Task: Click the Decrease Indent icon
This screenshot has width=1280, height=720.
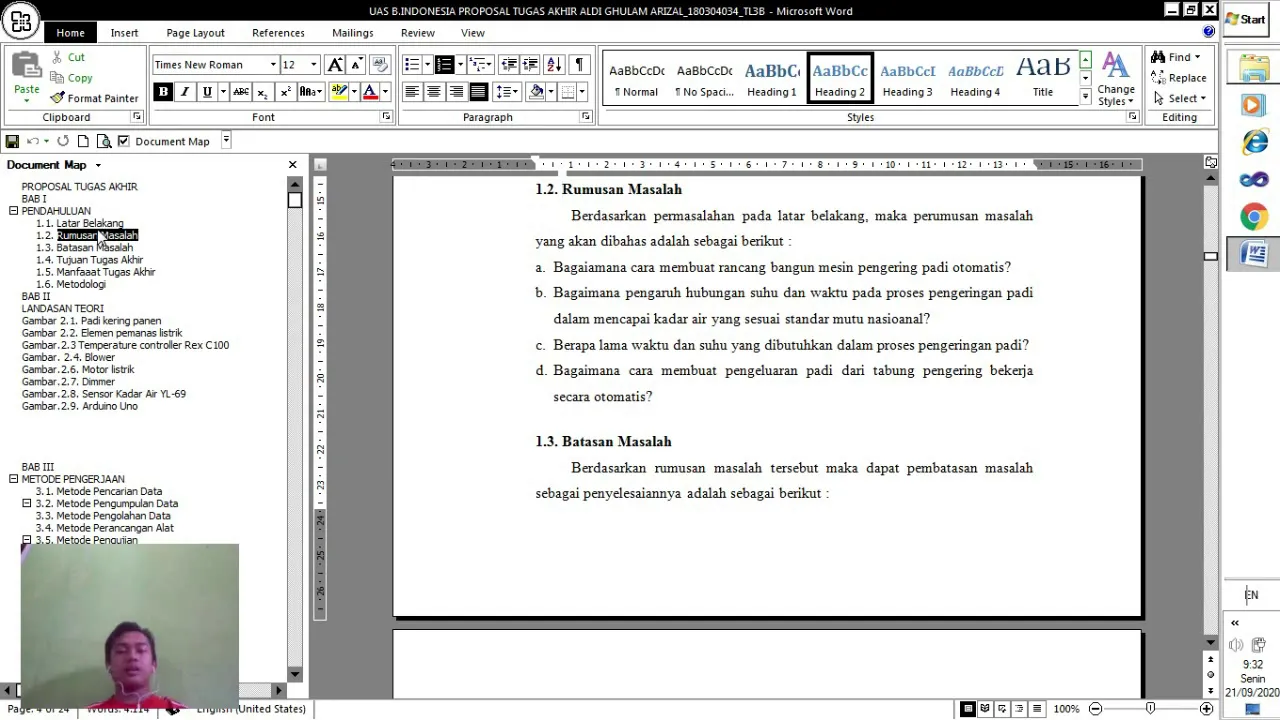Action: [x=509, y=65]
